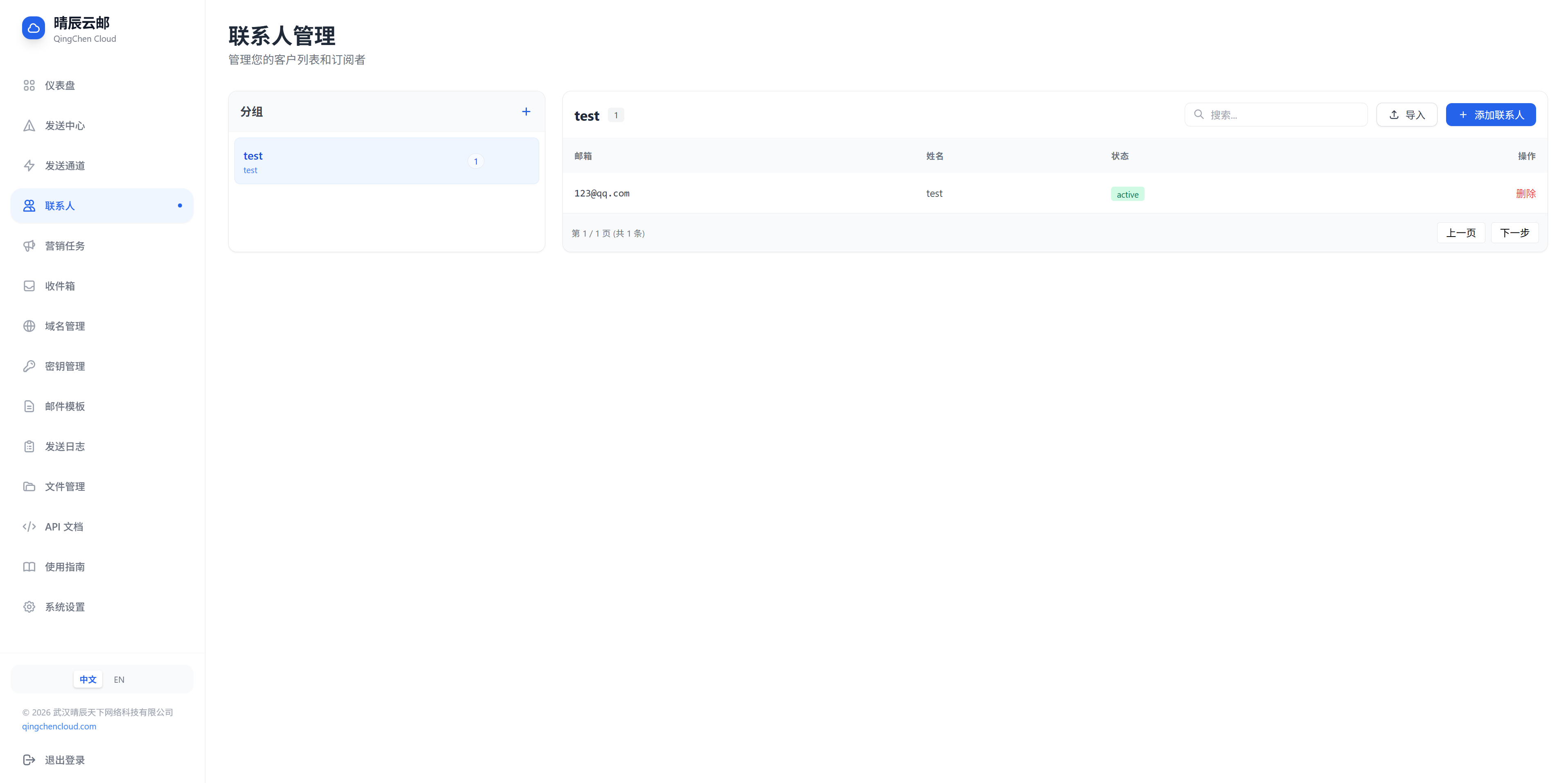Switch language to EN
Screen dimensions: 1568x783
point(119,679)
